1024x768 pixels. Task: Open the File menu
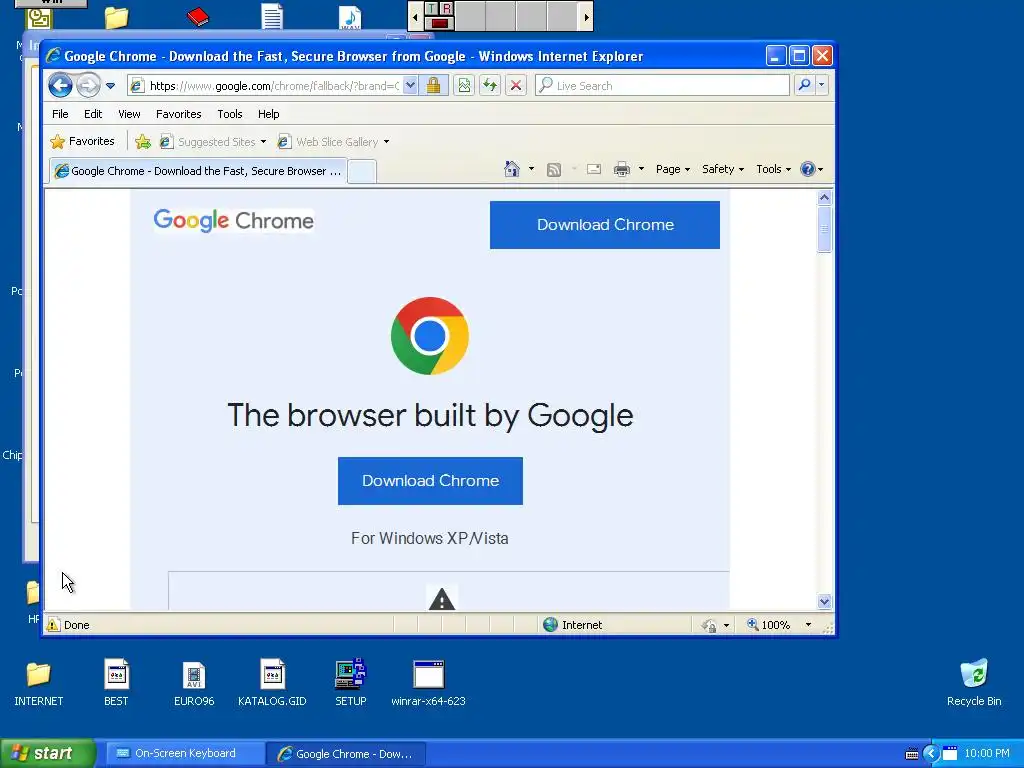point(60,114)
